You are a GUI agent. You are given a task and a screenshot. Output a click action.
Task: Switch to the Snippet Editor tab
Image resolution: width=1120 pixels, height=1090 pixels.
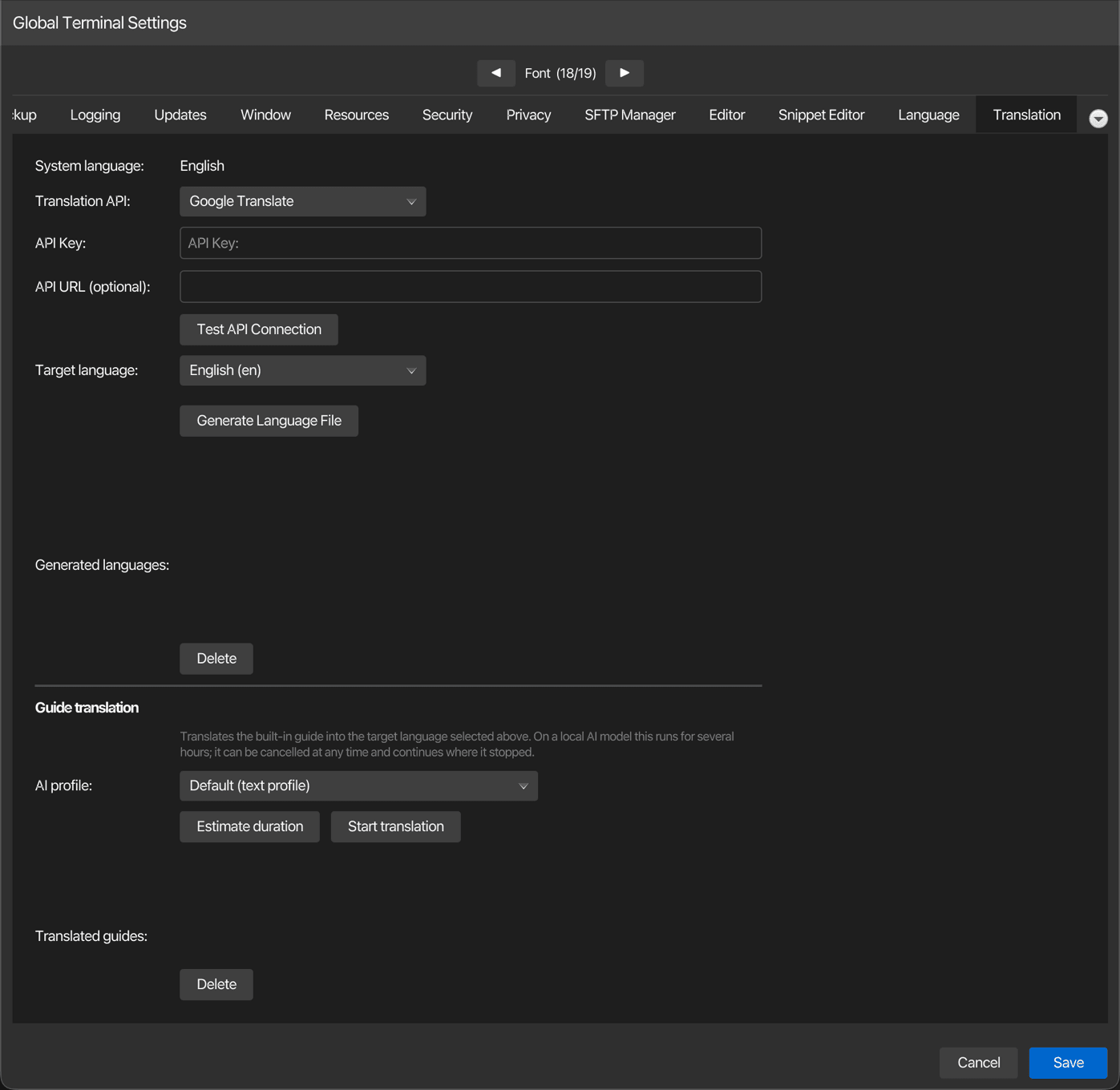point(821,115)
